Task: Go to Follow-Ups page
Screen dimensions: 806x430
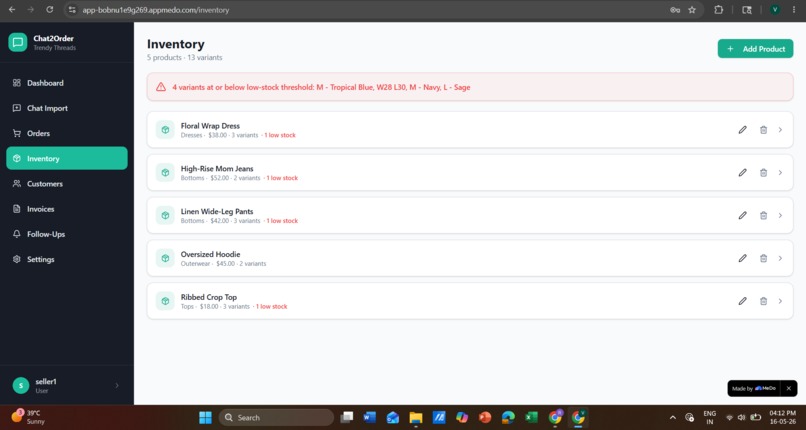Action: [x=67, y=234]
